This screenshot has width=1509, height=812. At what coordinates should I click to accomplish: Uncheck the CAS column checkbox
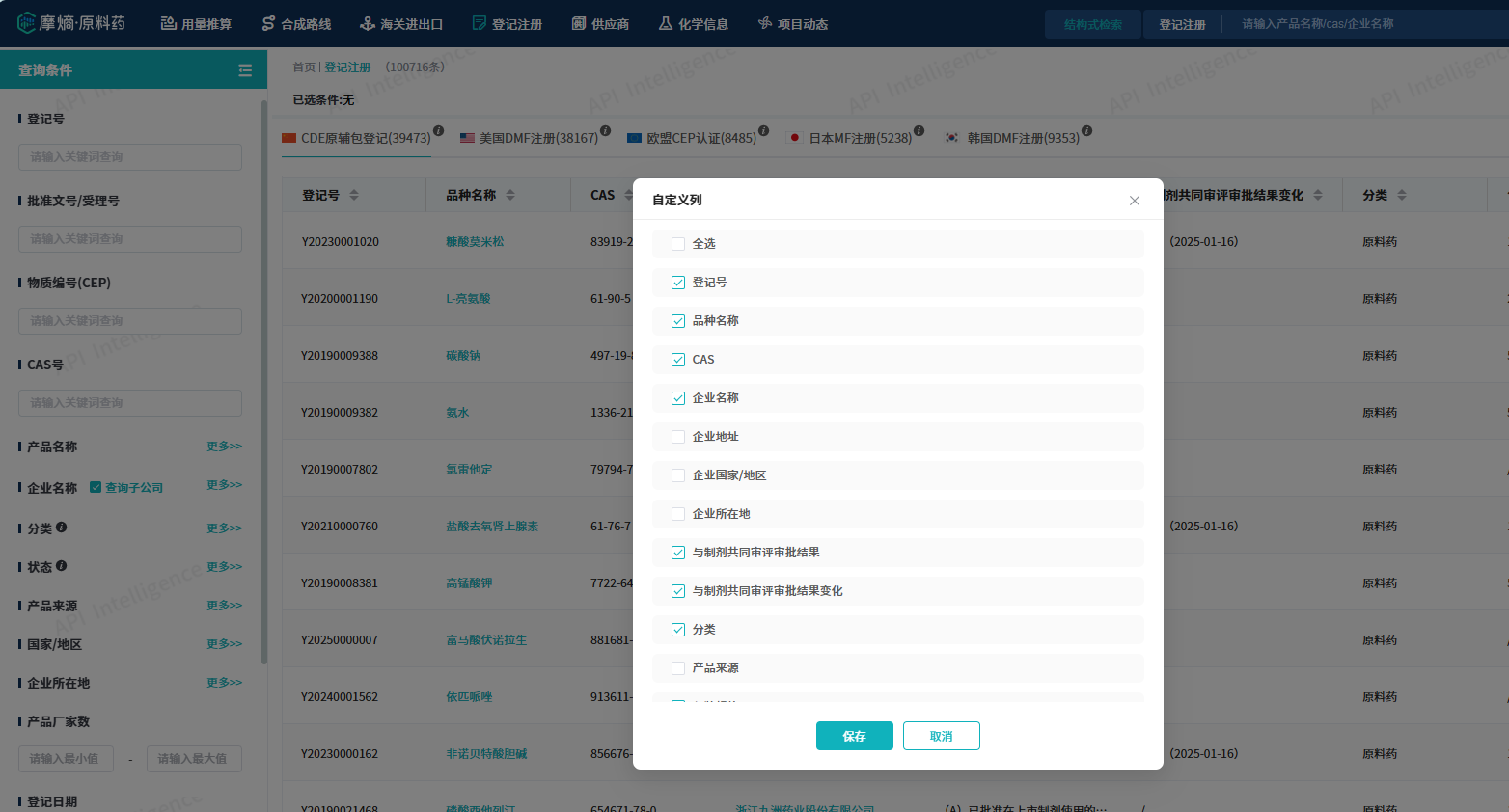[x=678, y=360]
